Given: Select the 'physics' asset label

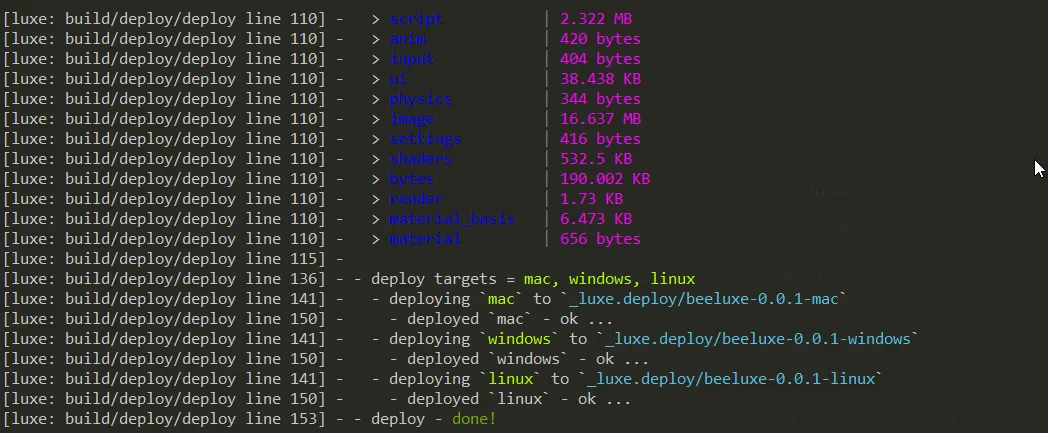Looking at the screenshot, I should [421, 99].
